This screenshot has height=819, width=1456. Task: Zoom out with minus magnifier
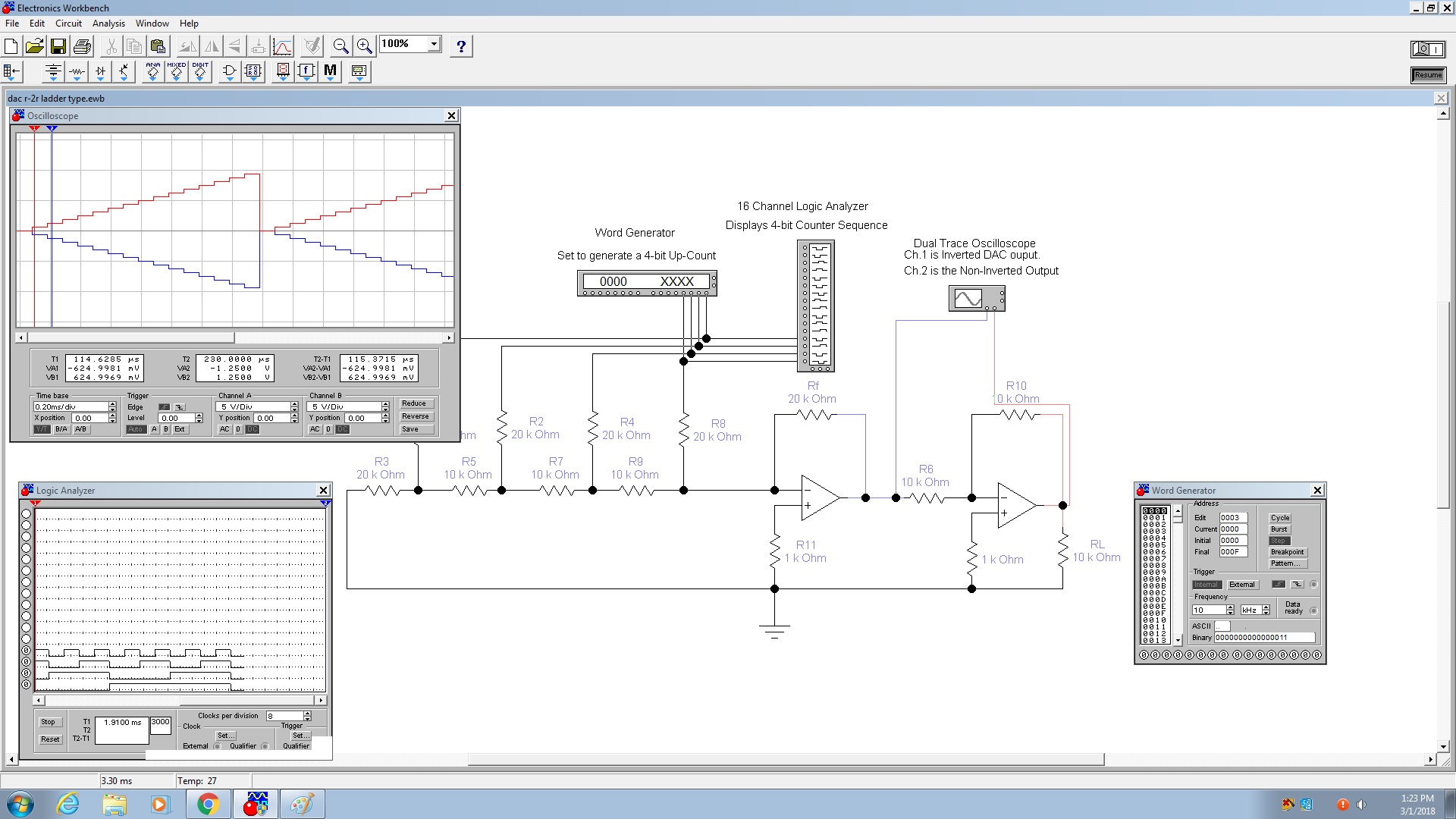tap(340, 46)
